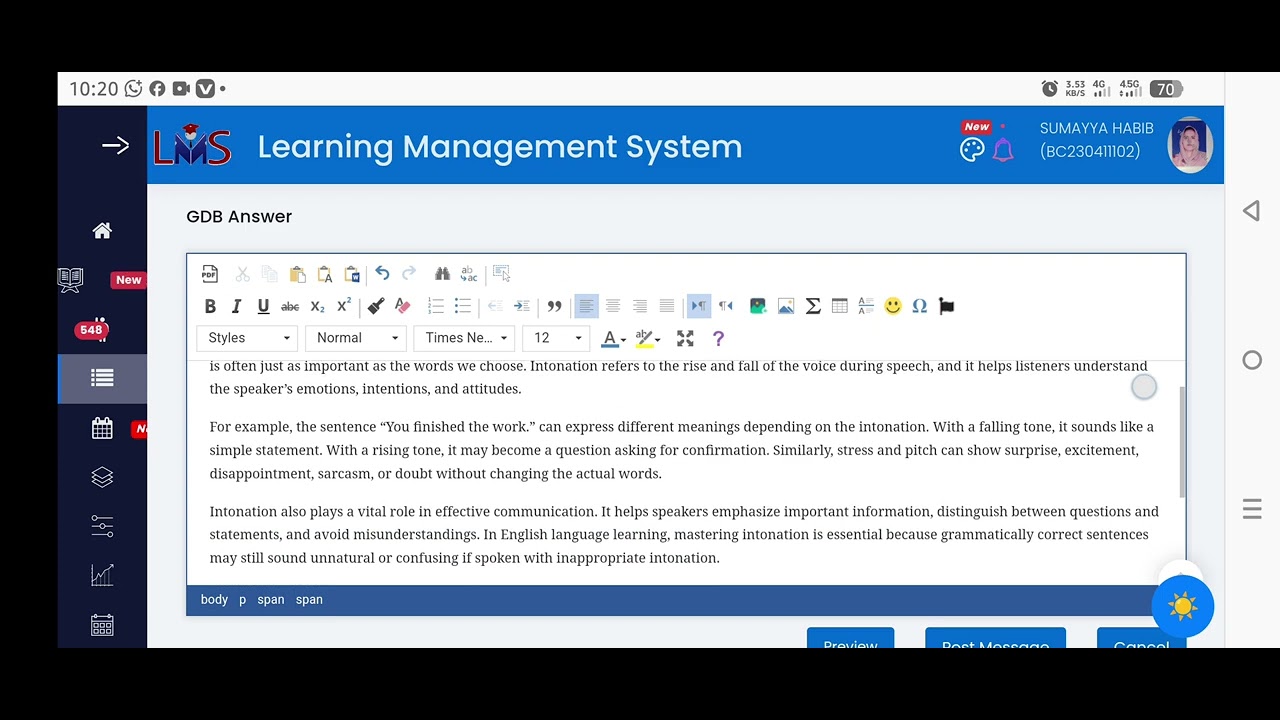Increase indent of paragraph
This screenshot has height=720, width=1280.
tap(522, 306)
